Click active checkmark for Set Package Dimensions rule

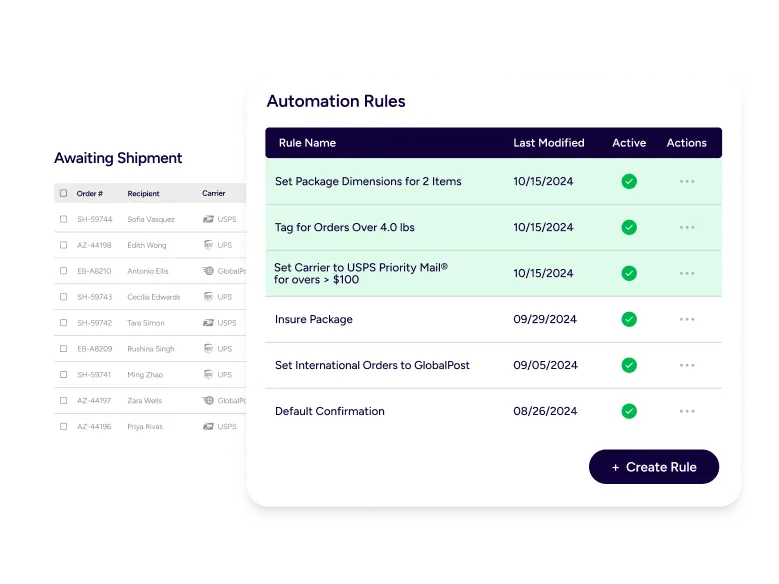tap(629, 181)
